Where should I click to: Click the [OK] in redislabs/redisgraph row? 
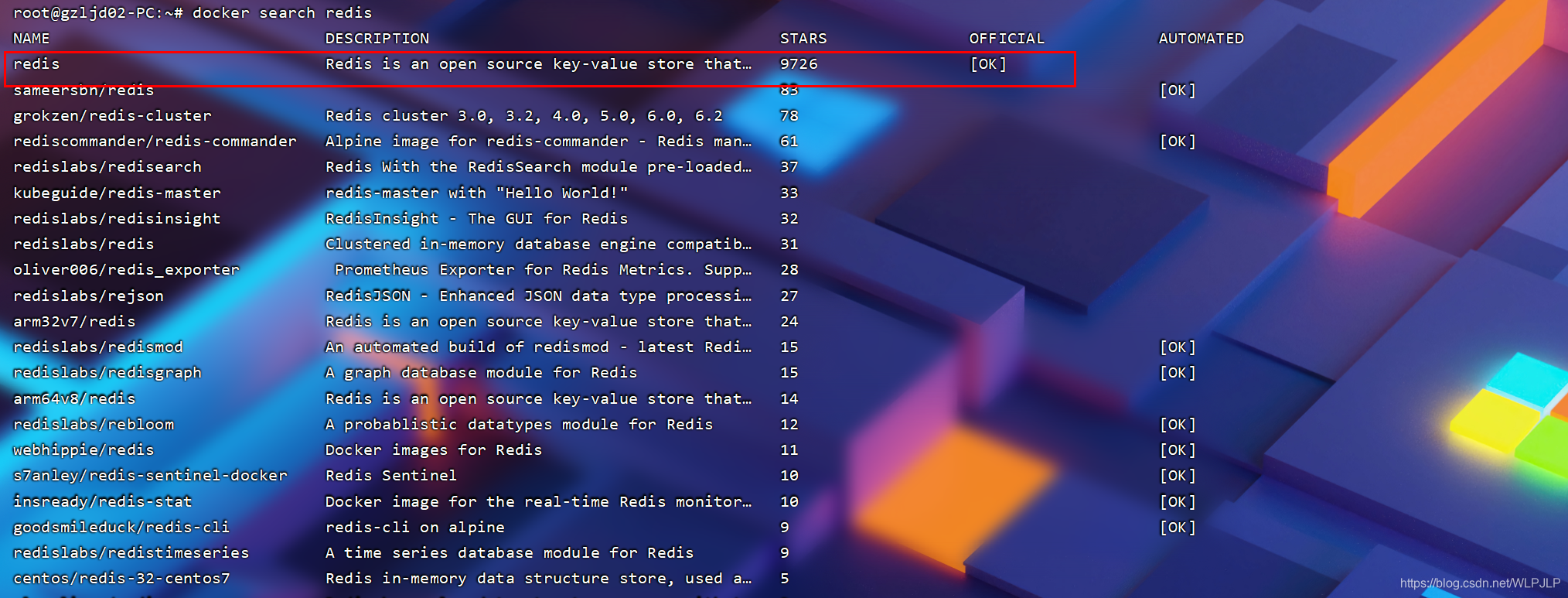click(x=1178, y=373)
